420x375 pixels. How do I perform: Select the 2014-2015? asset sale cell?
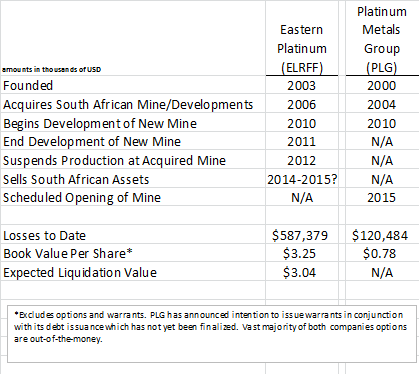click(x=302, y=179)
